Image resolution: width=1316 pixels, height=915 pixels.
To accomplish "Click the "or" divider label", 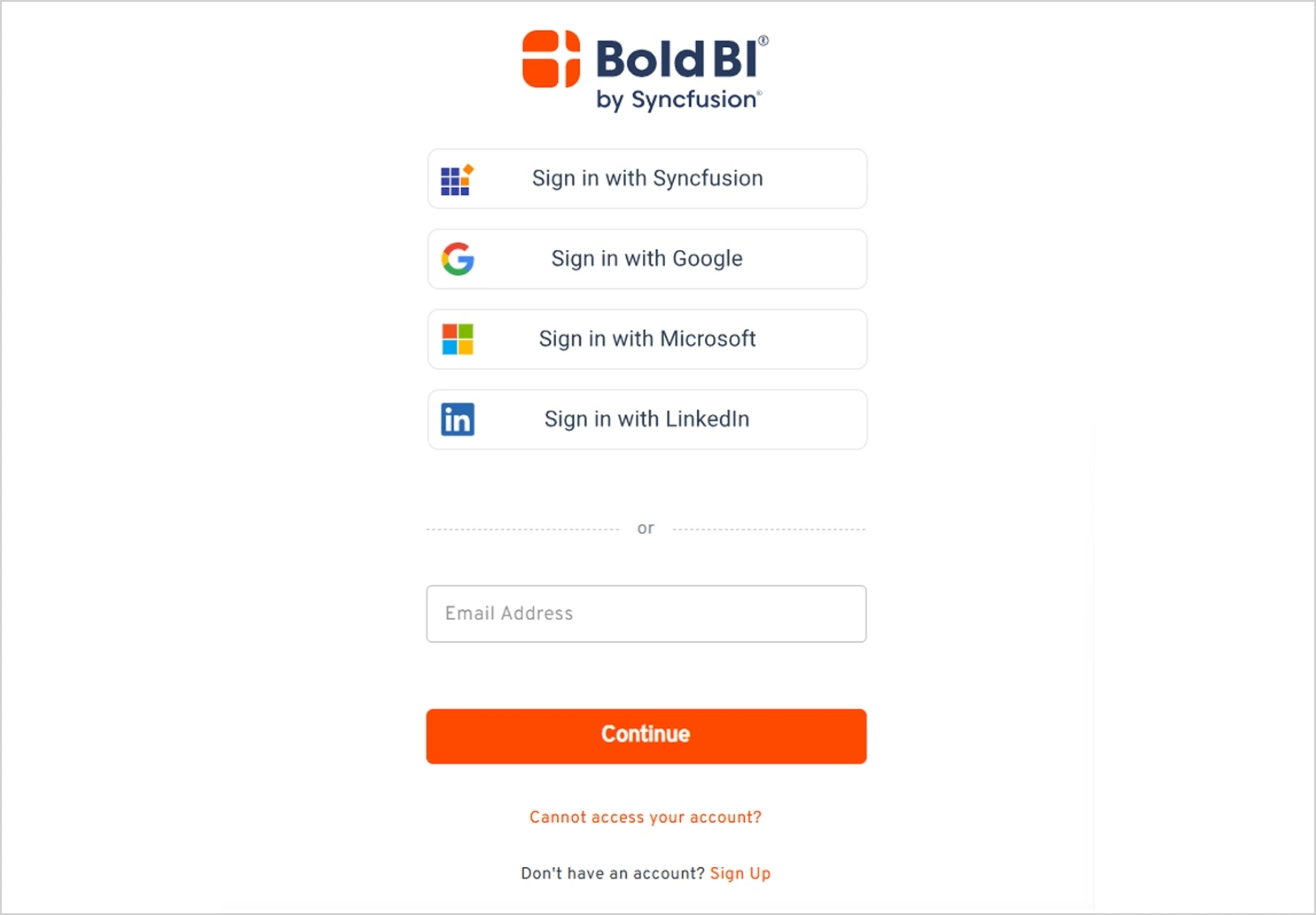I will coord(646,528).
